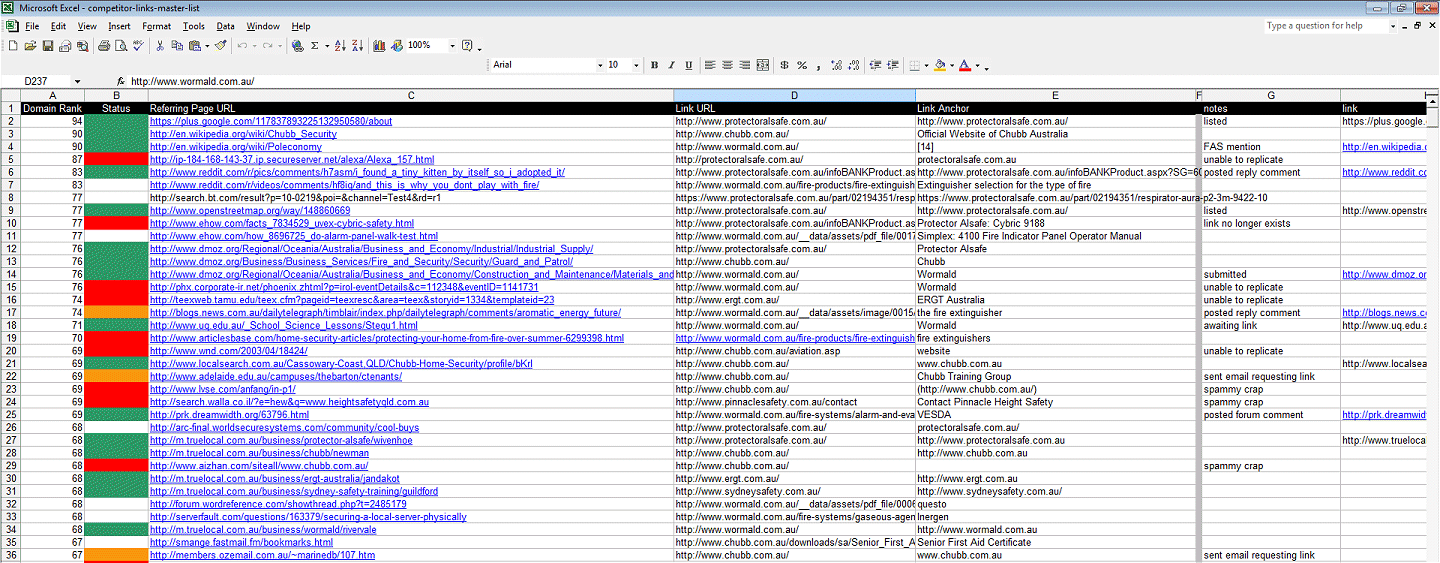
Task: Open the Format menu
Action: coord(156,26)
